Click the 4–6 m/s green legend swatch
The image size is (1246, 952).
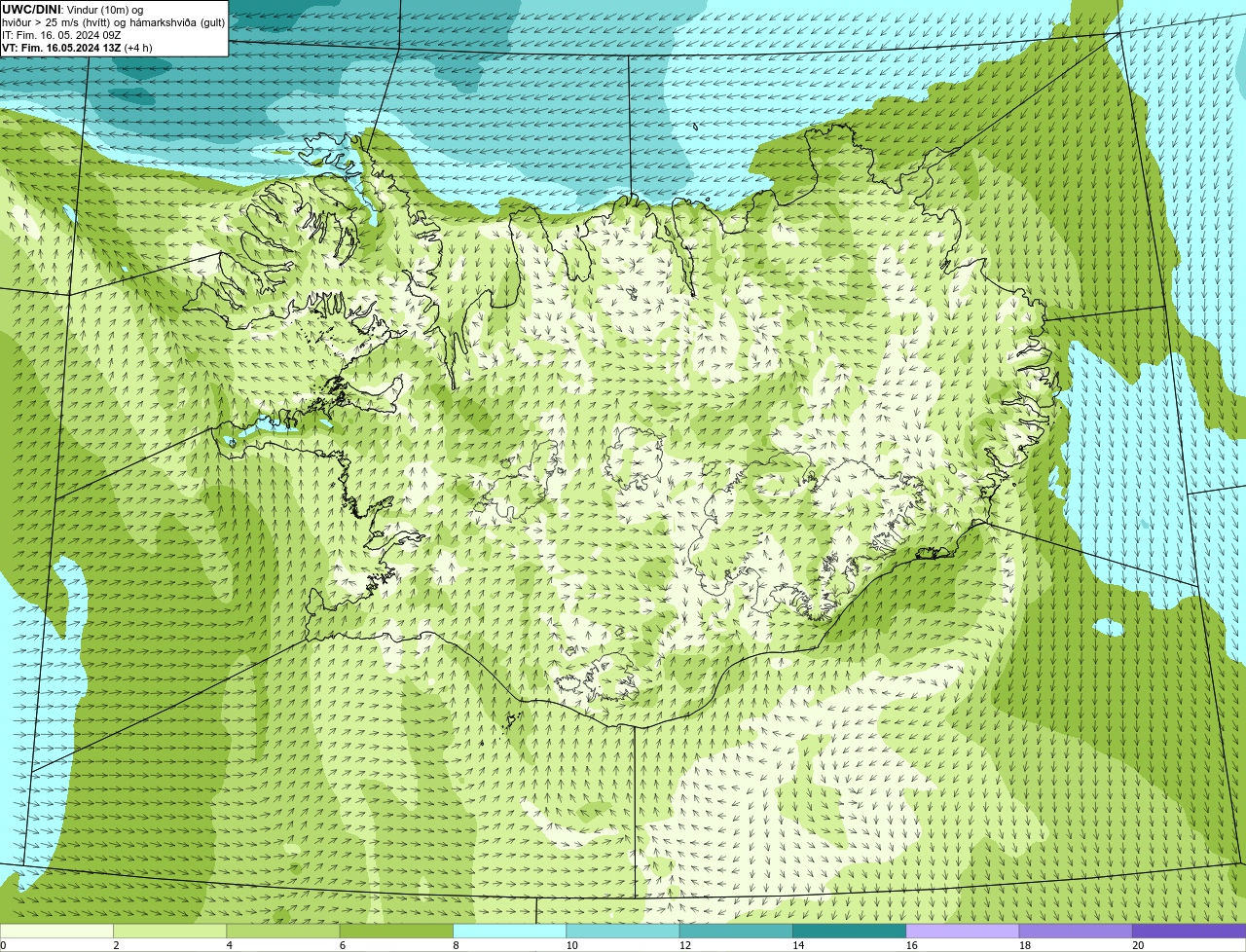point(282,932)
